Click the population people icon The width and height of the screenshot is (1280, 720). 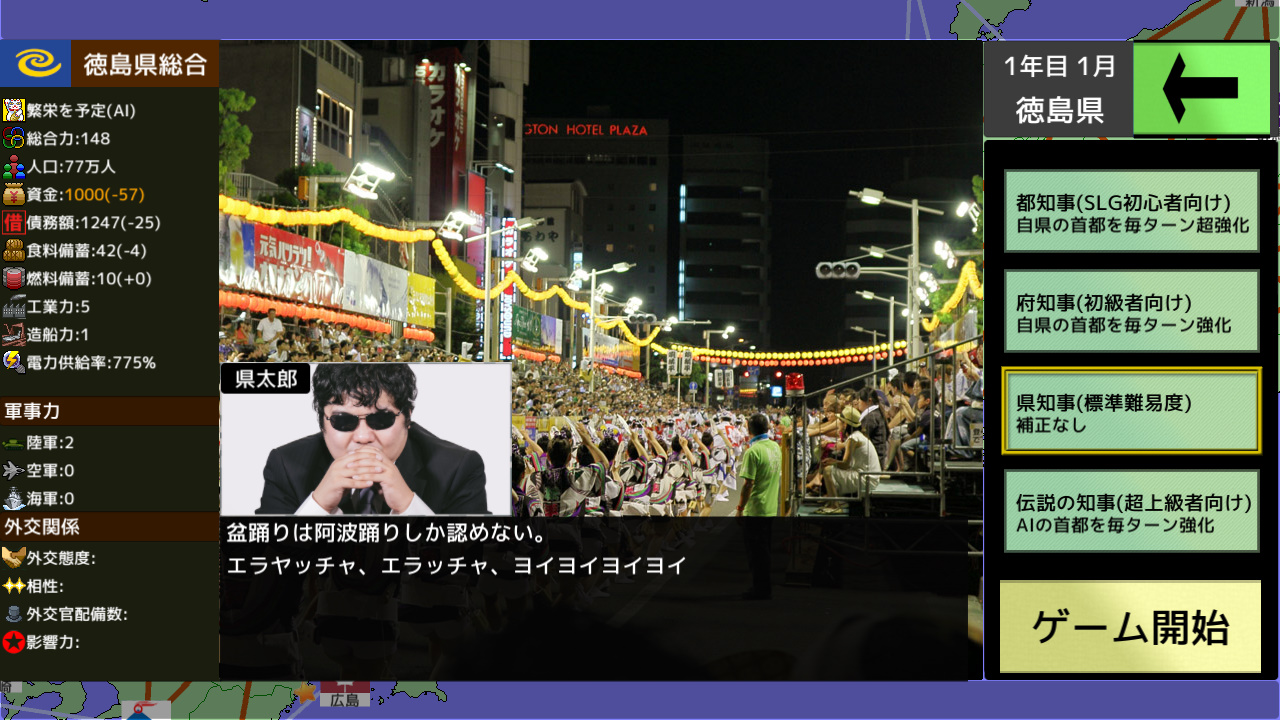(x=13, y=167)
